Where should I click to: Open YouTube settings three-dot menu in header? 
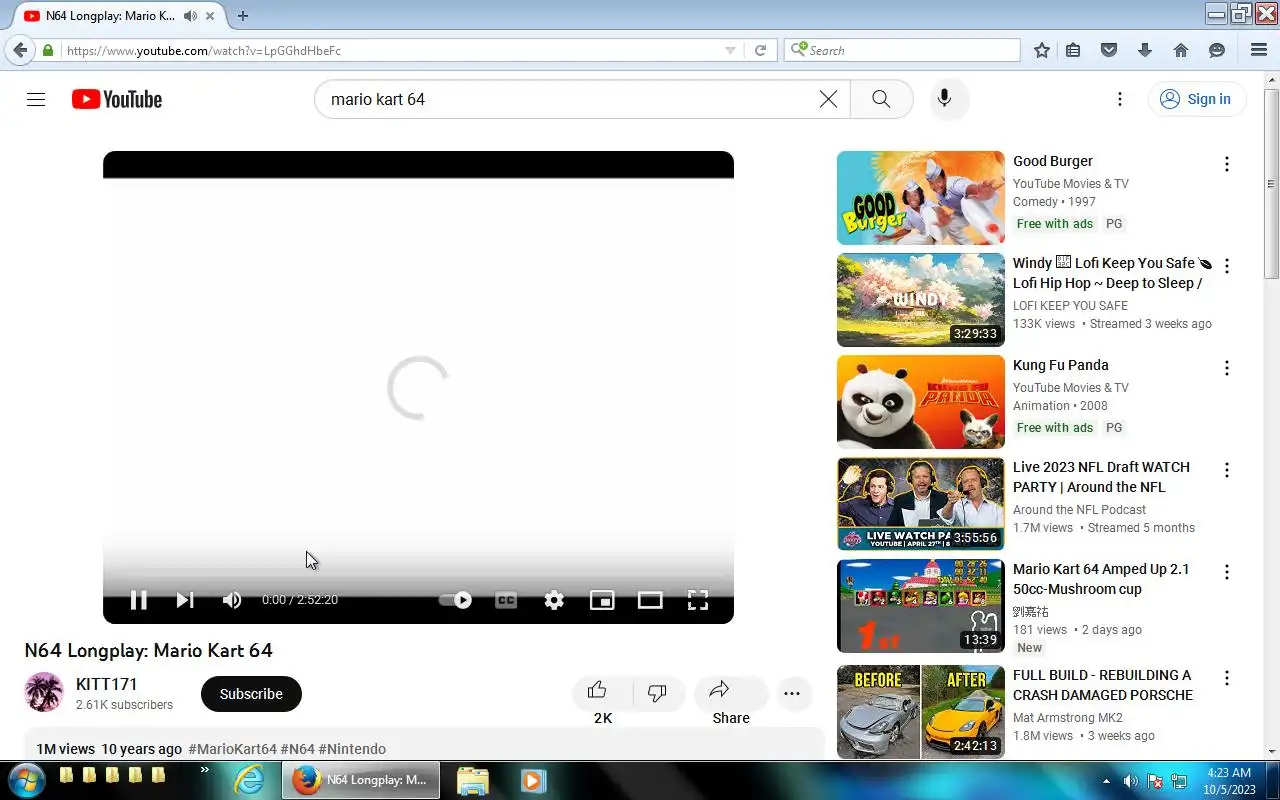[1120, 99]
